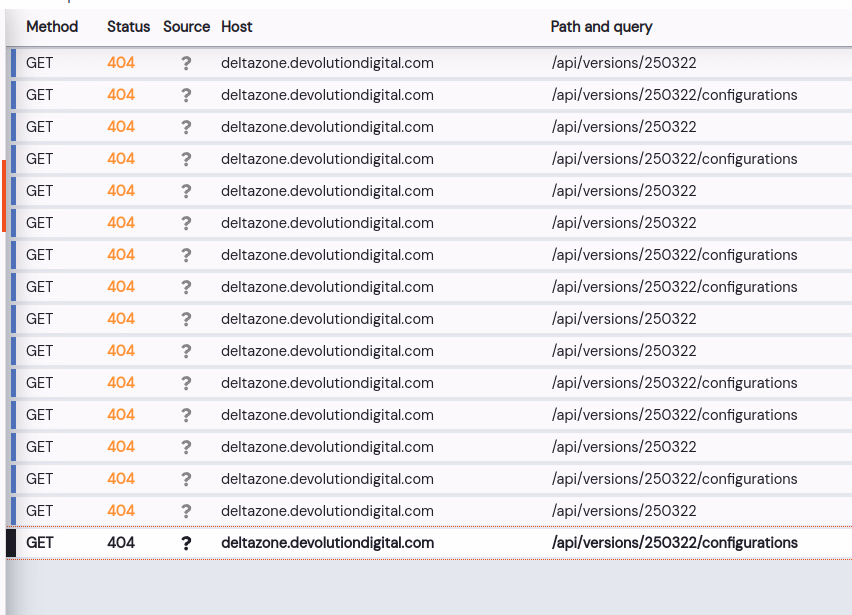
Task: Click the Host column header
Action: (237, 27)
